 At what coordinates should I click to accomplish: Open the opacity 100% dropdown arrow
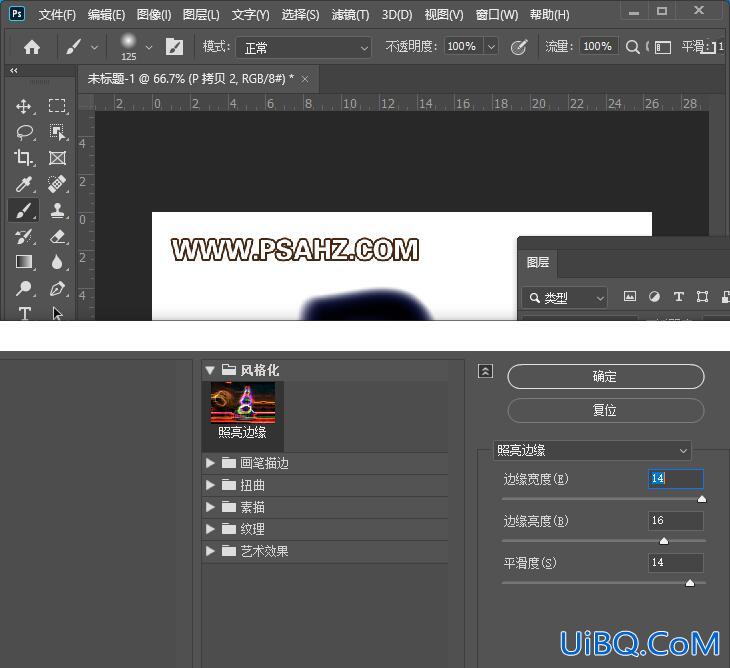[491, 47]
